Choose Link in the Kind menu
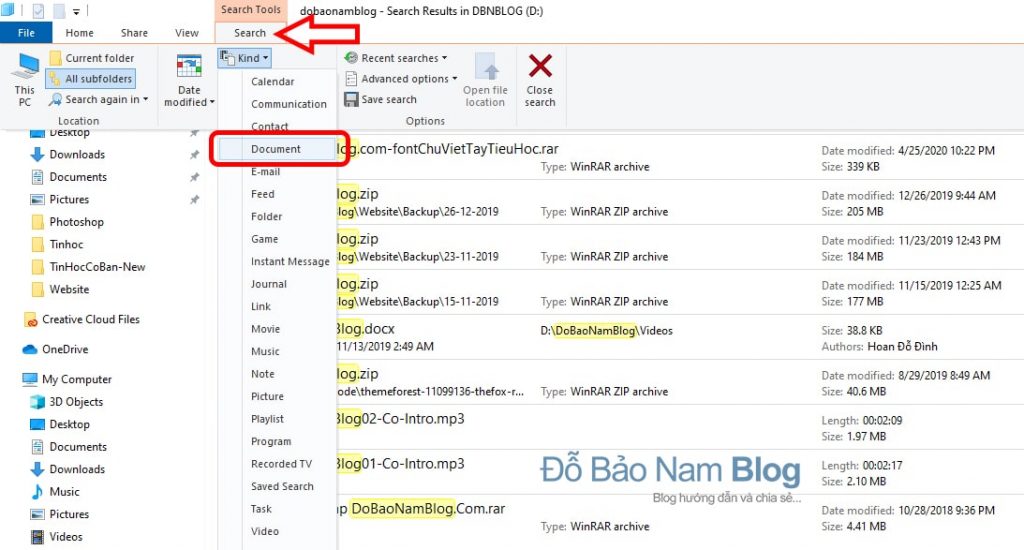 (278, 306)
